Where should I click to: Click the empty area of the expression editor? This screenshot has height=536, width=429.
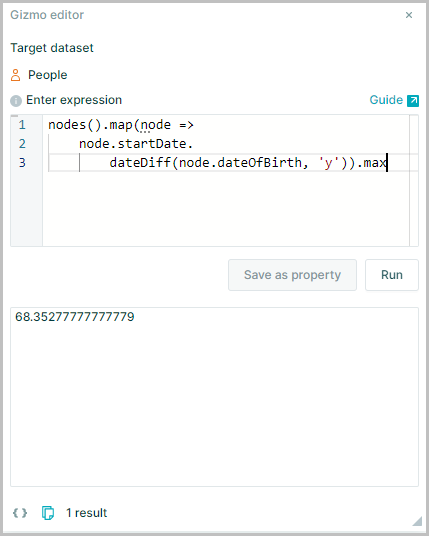click(x=226, y=209)
